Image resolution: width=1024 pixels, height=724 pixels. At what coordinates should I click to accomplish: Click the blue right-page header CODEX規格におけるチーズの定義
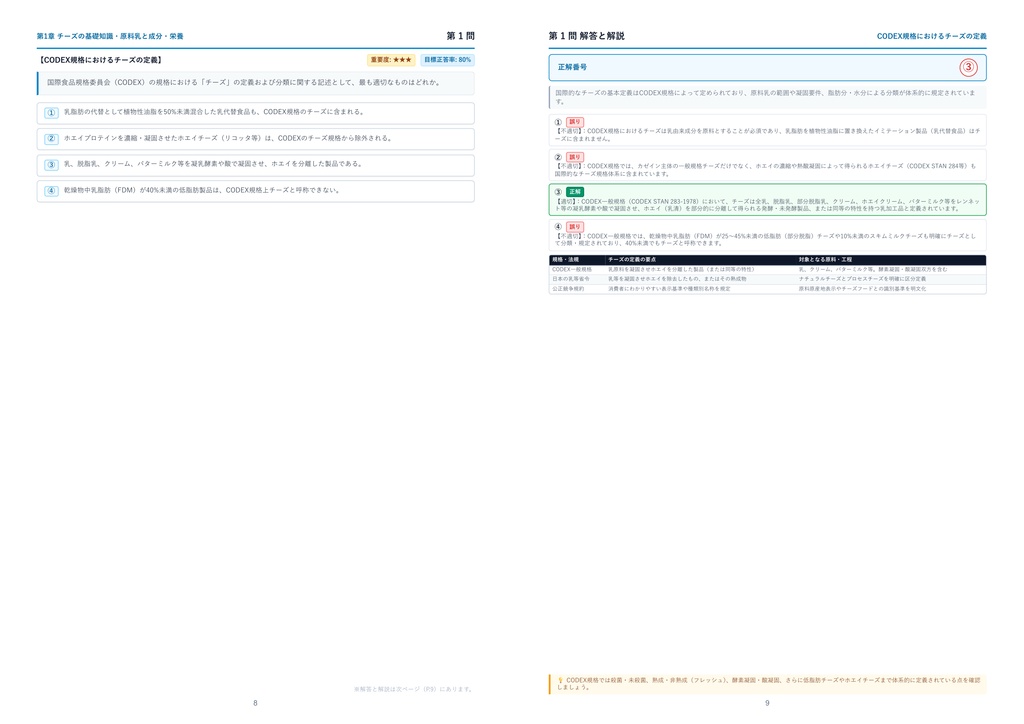931,37
